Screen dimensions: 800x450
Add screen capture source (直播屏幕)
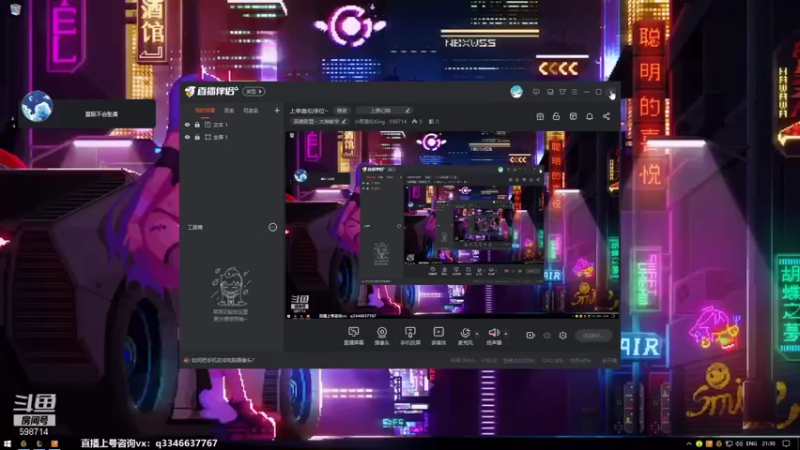pyautogui.click(x=354, y=336)
